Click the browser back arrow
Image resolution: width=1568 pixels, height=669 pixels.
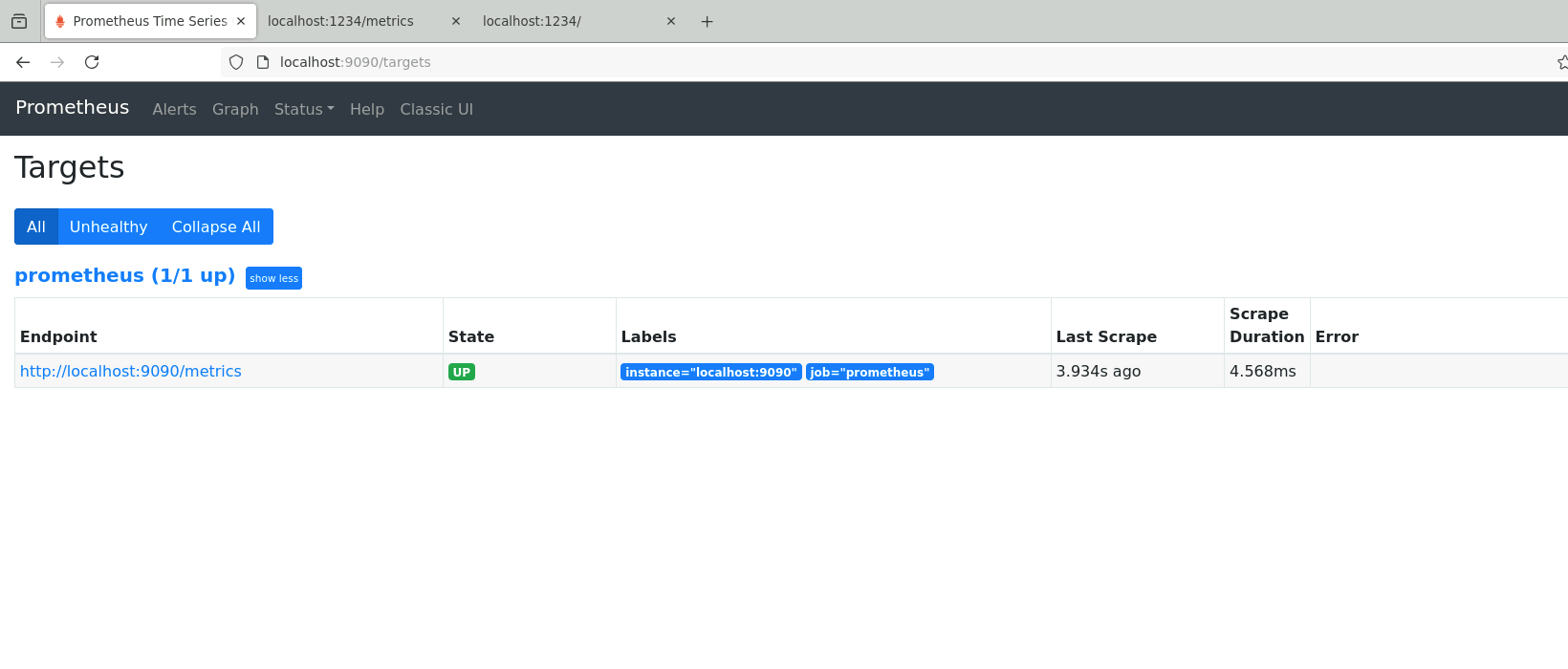tap(23, 62)
